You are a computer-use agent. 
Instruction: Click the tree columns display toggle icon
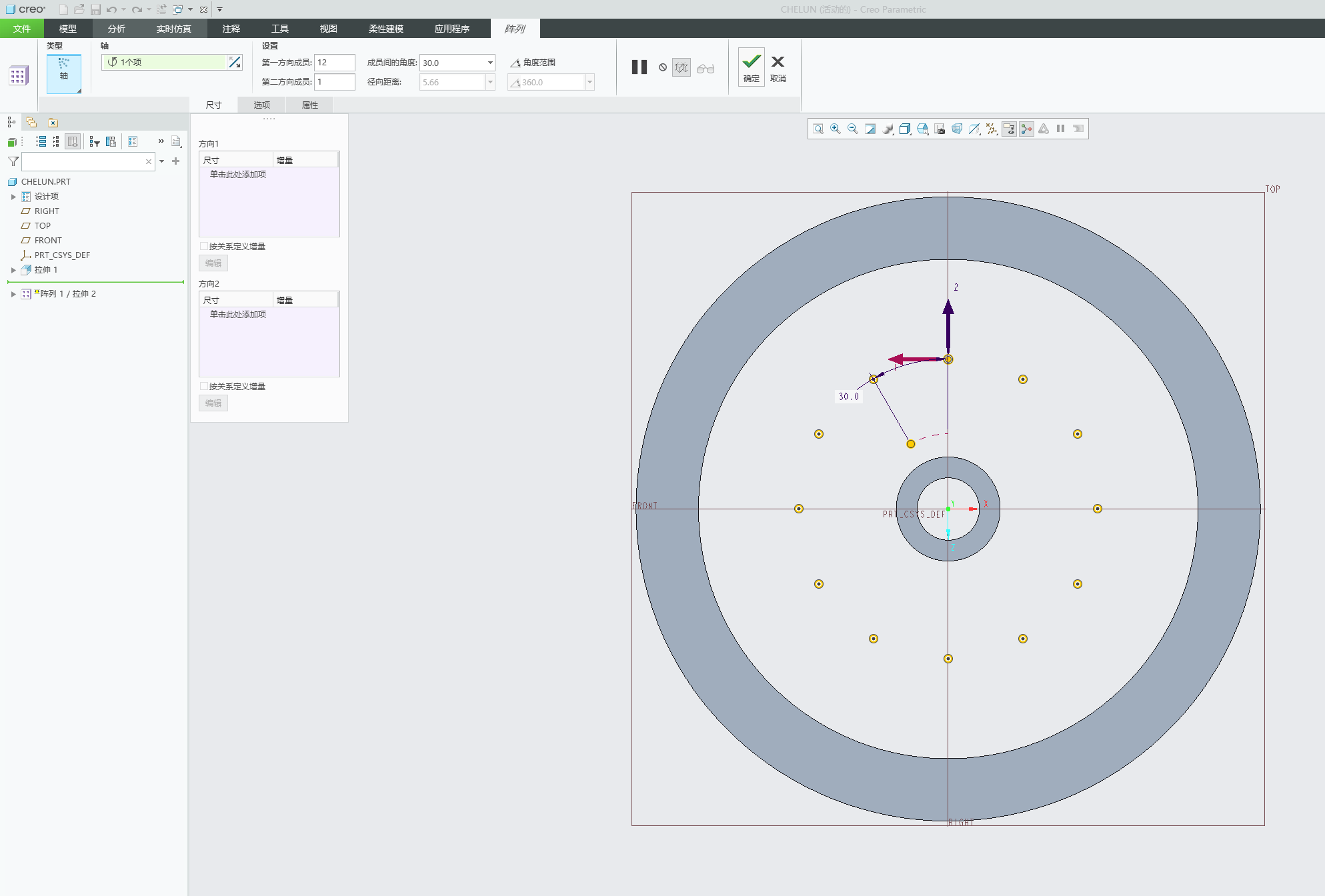tap(73, 141)
